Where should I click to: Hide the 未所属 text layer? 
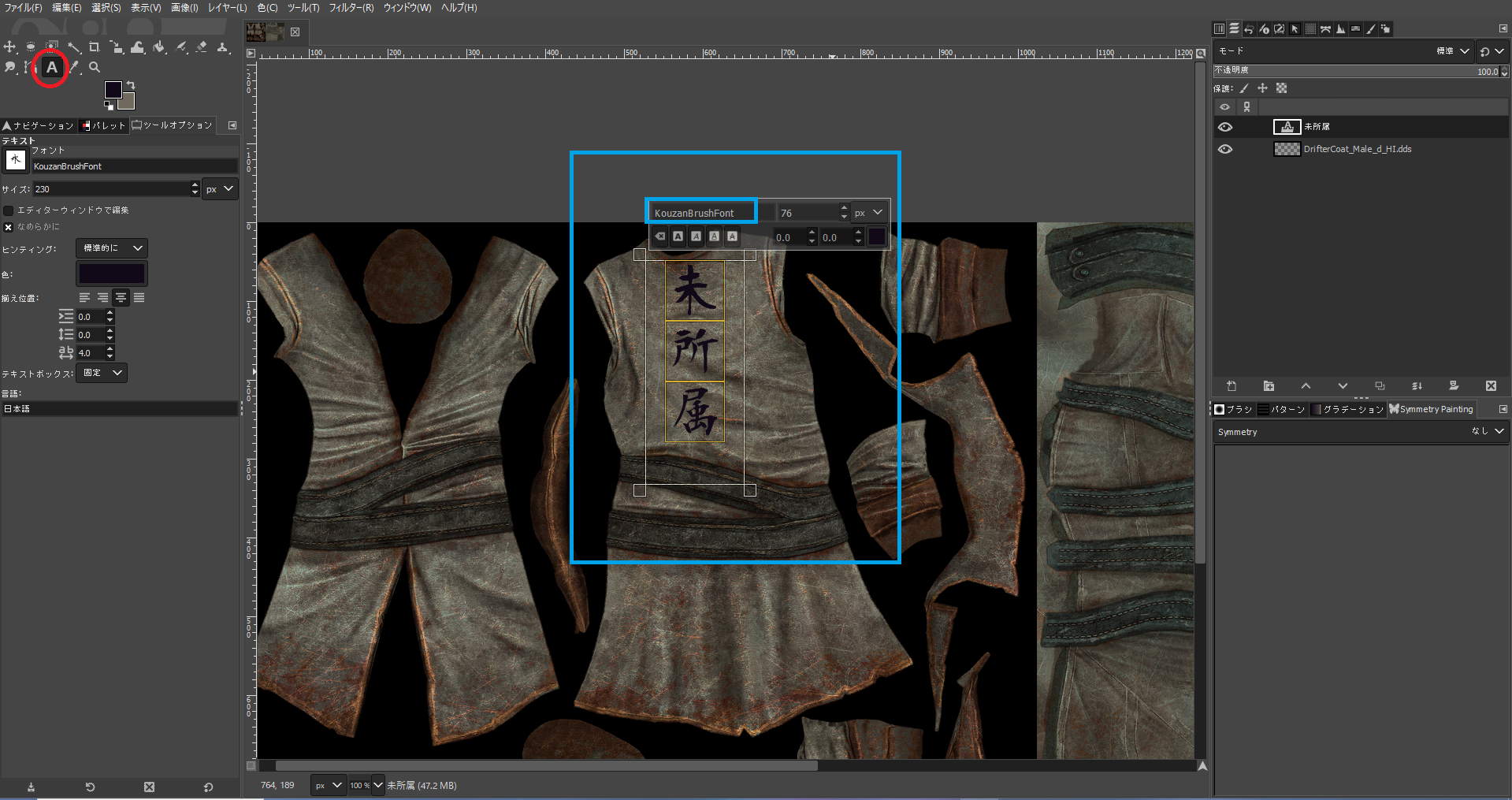(1225, 127)
